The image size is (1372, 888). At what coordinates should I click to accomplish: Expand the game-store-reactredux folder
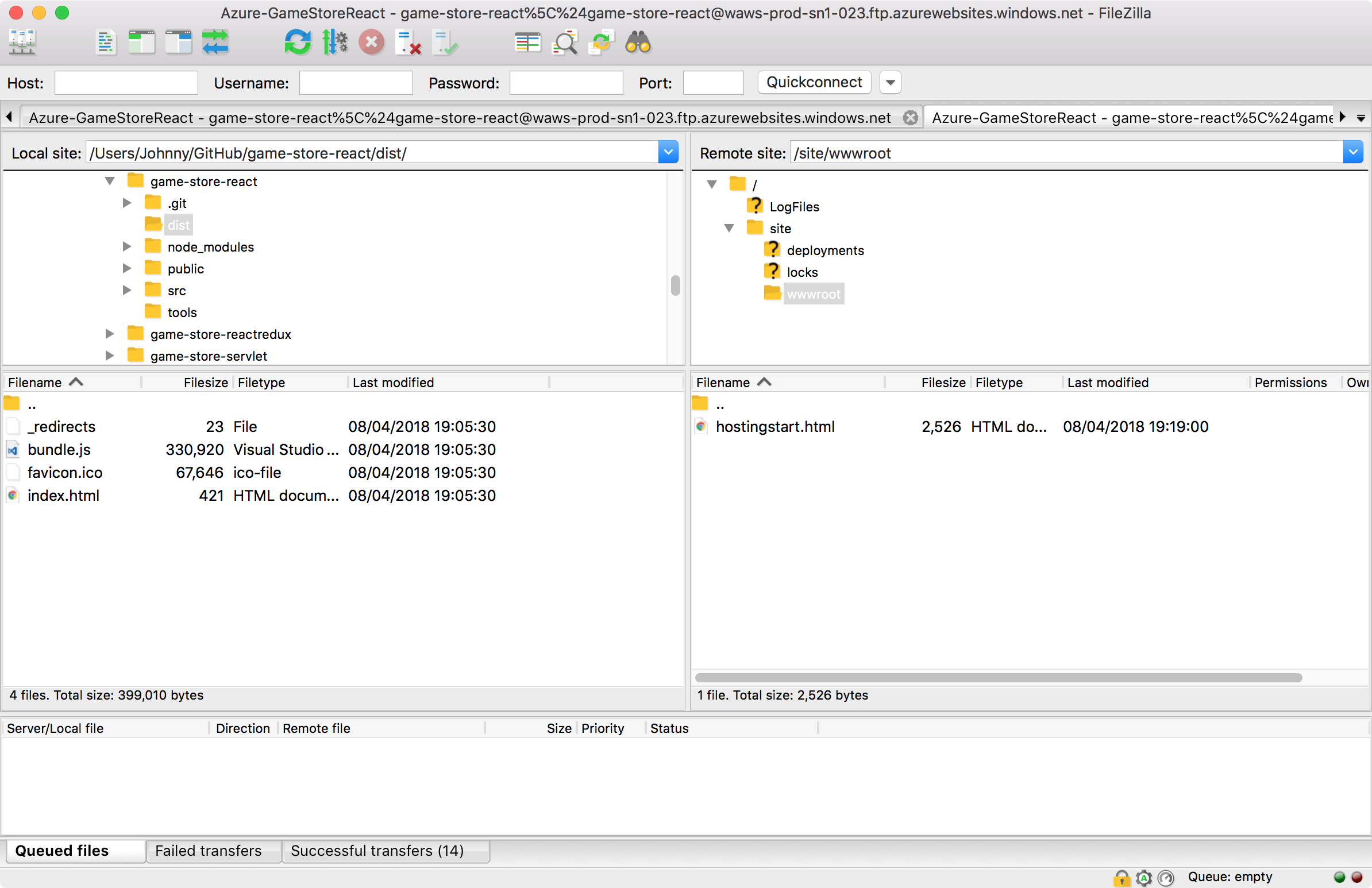pos(110,334)
